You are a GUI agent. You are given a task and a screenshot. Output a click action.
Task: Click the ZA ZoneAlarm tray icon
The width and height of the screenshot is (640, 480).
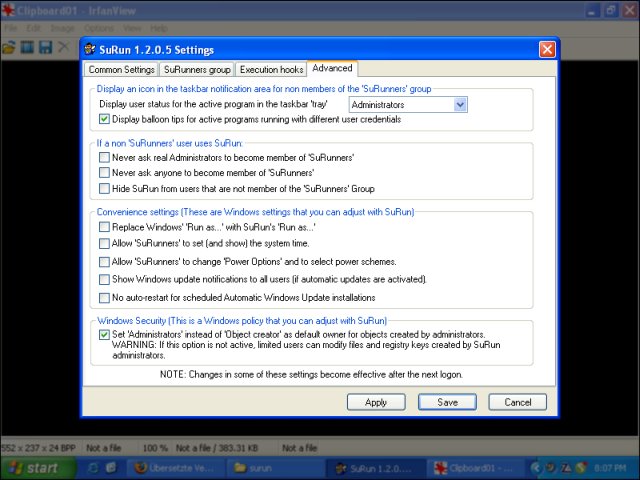coord(566,468)
